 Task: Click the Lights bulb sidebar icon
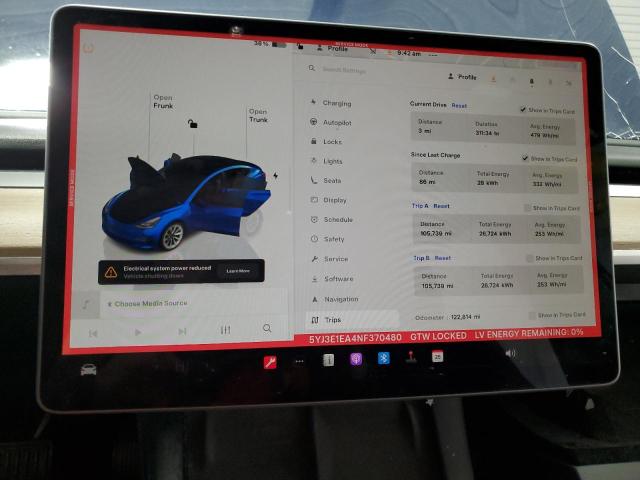tap(313, 160)
